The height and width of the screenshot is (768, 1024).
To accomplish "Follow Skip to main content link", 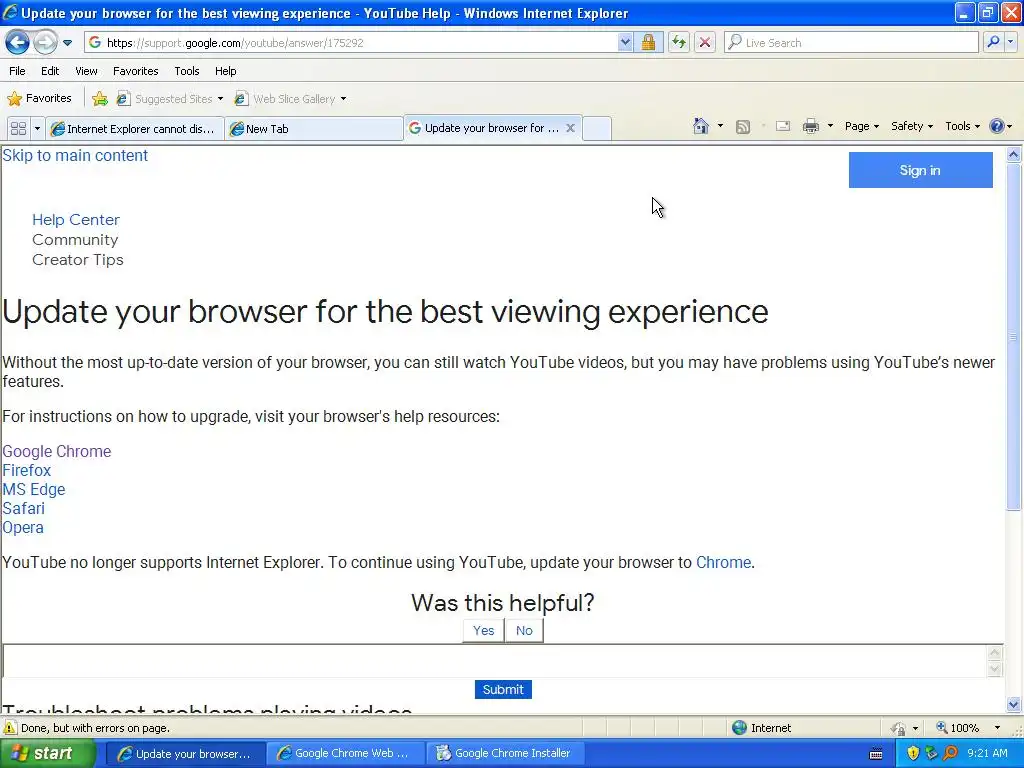I will click(x=75, y=155).
